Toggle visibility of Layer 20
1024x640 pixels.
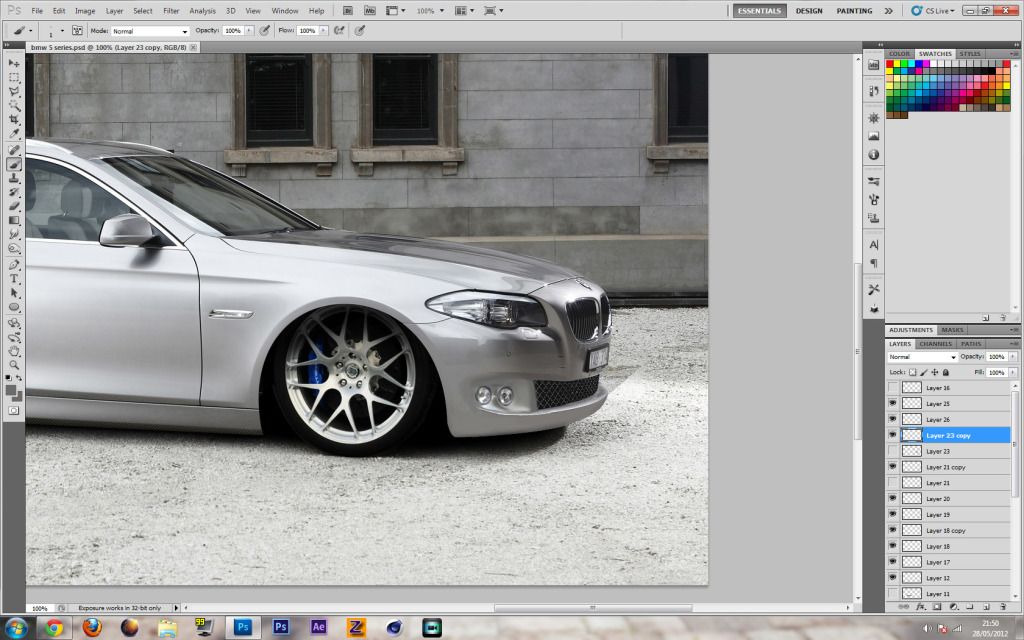tap(892, 498)
